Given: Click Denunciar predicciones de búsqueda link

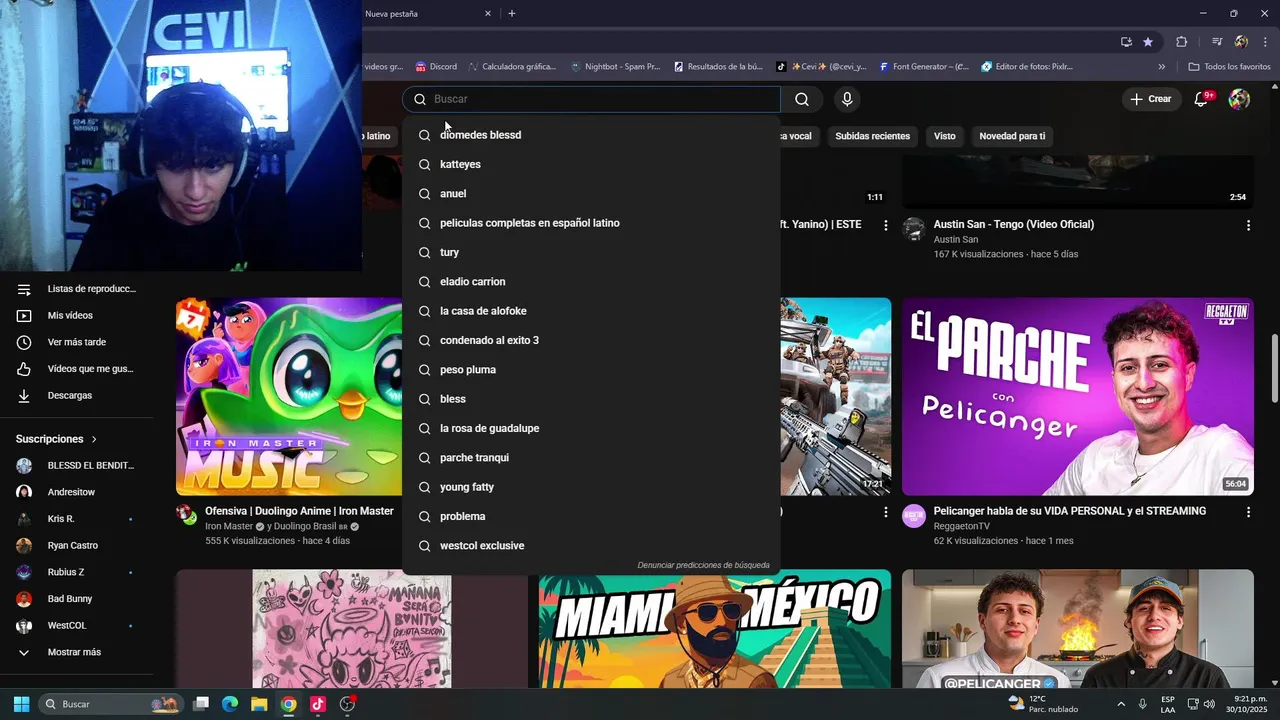Looking at the screenshot, I should click(x=703, y=565).
